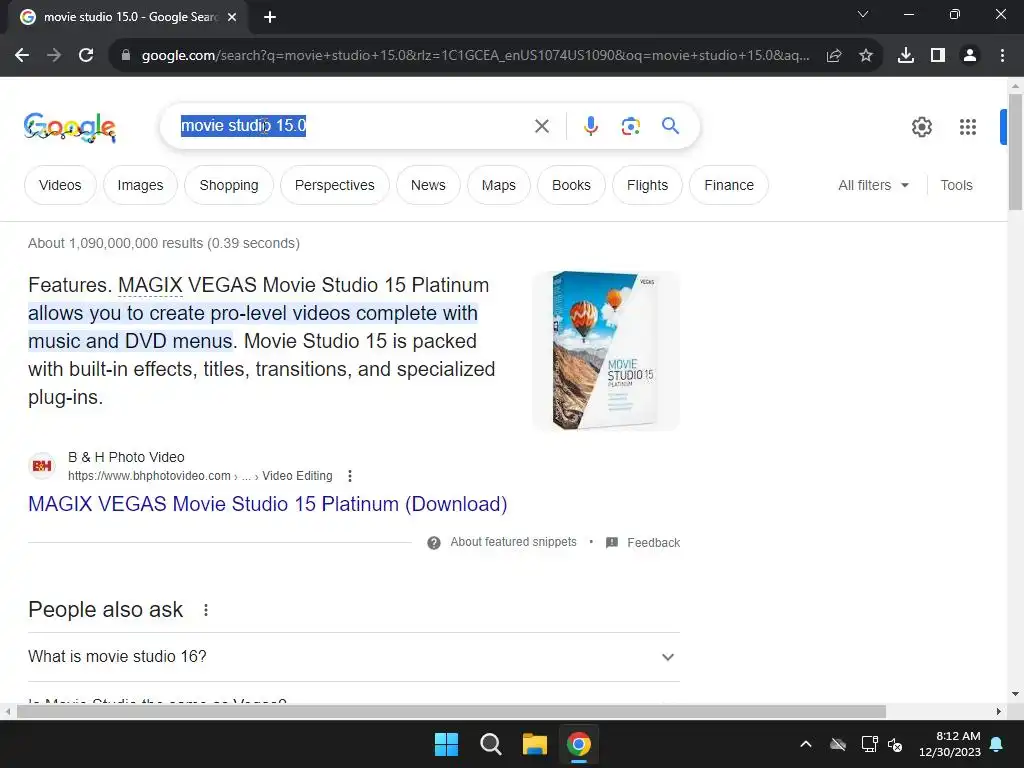
Task: Open the tab search chevron in title bar
Action: (863, 14)
